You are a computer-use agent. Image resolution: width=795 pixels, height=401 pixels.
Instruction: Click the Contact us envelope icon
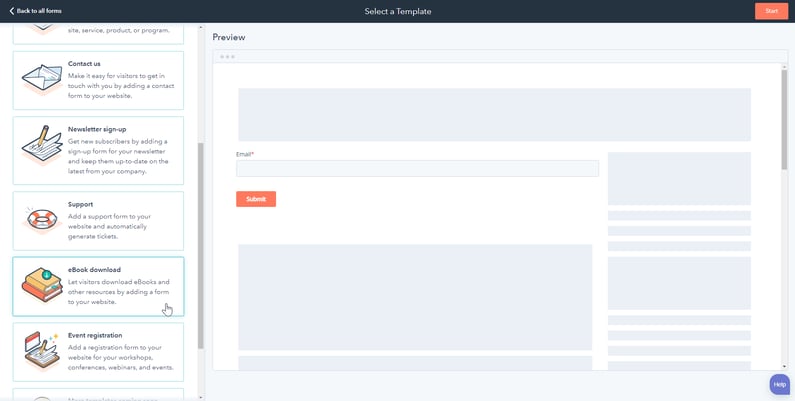(x=42, y=78)
